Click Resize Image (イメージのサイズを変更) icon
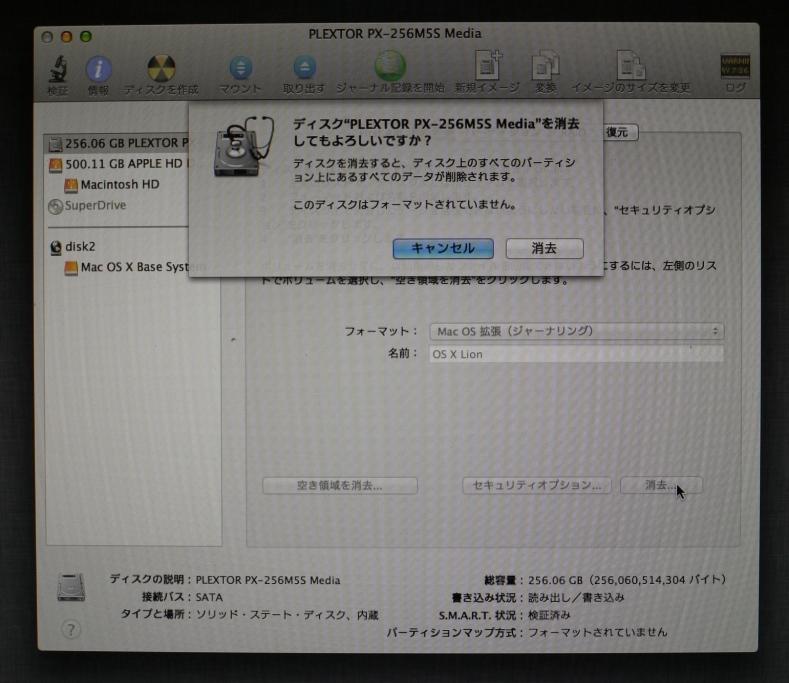 coord(630,65)
